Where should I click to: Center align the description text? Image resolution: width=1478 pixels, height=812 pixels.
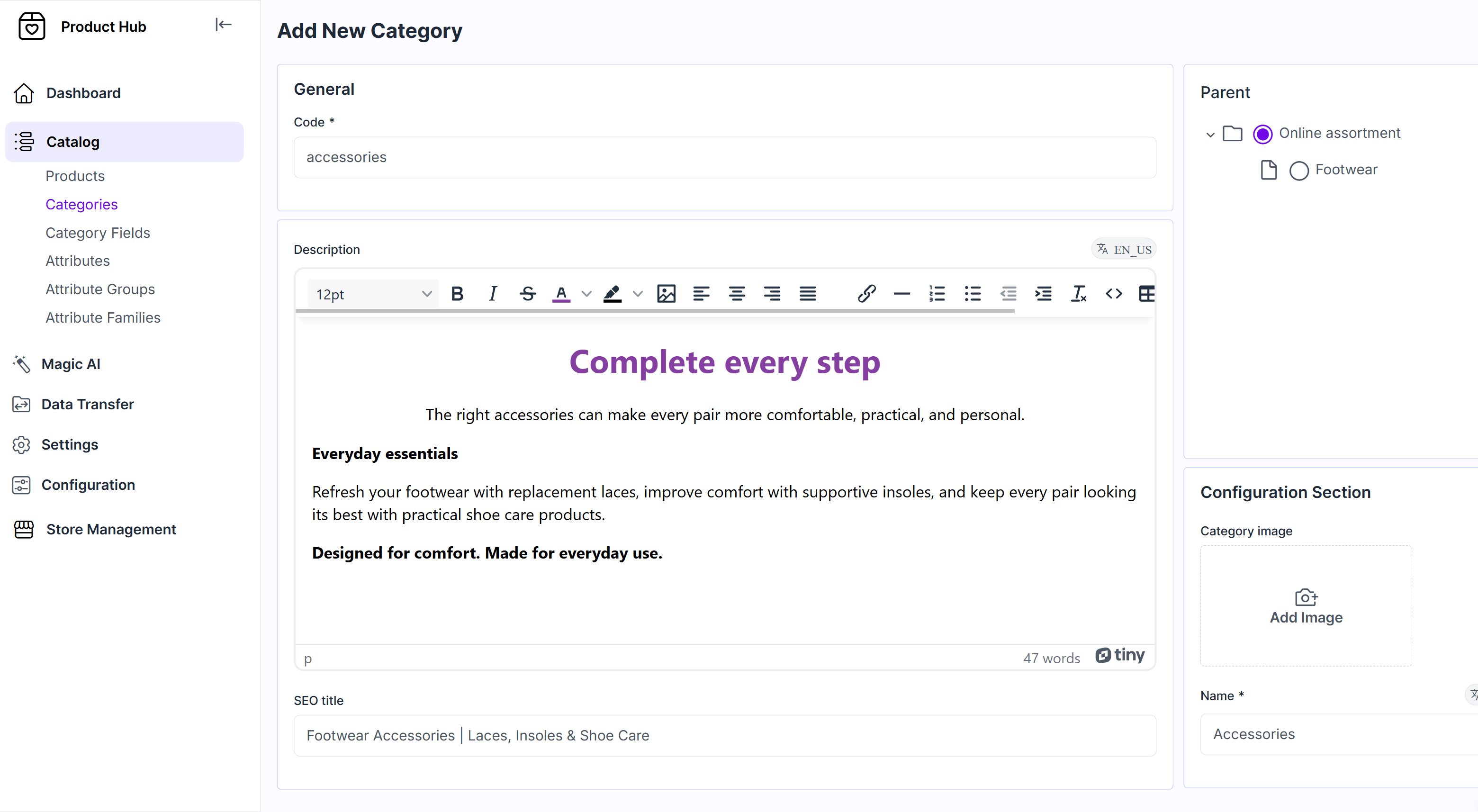(x=737, y=294)
